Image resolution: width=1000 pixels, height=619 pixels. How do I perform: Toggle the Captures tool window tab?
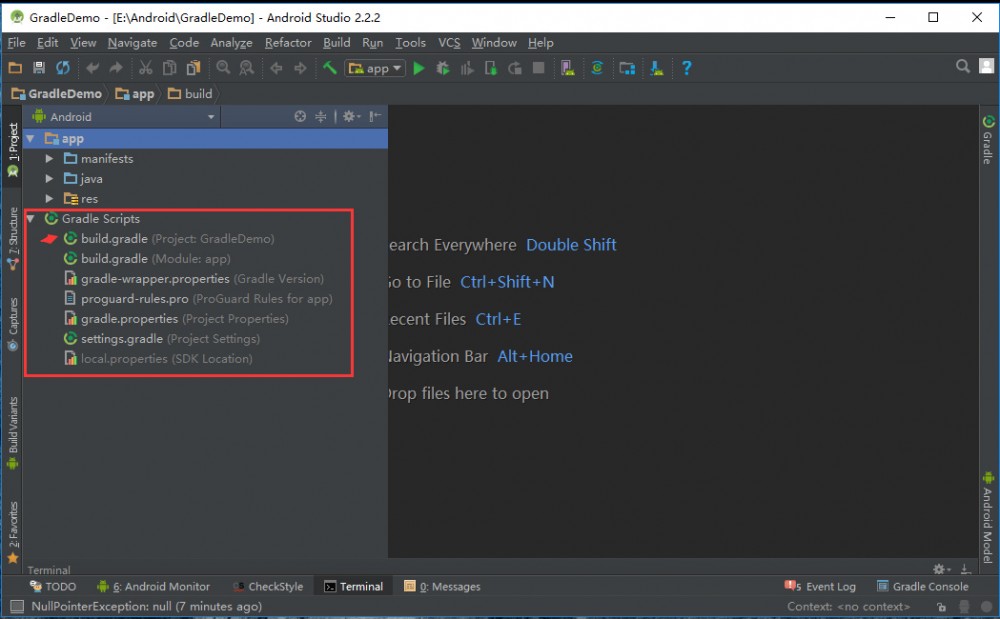click(x=12, y=323)
